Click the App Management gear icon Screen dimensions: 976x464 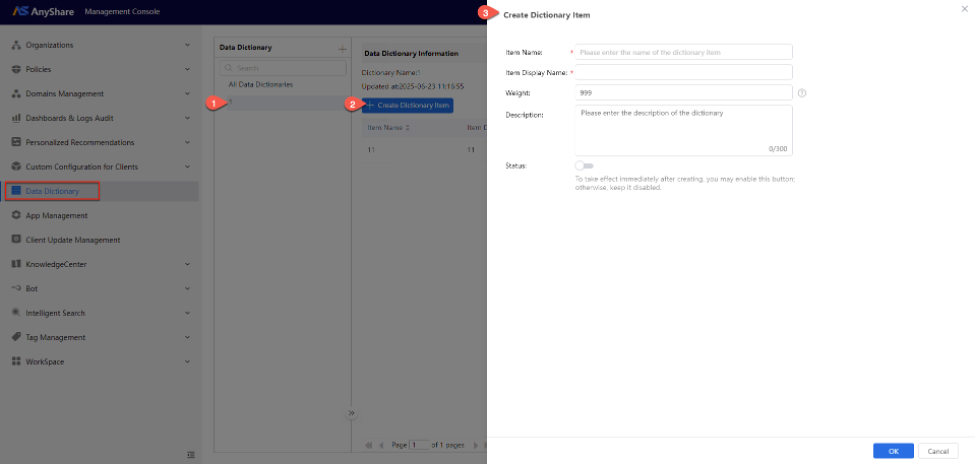[x=17, y=215]
